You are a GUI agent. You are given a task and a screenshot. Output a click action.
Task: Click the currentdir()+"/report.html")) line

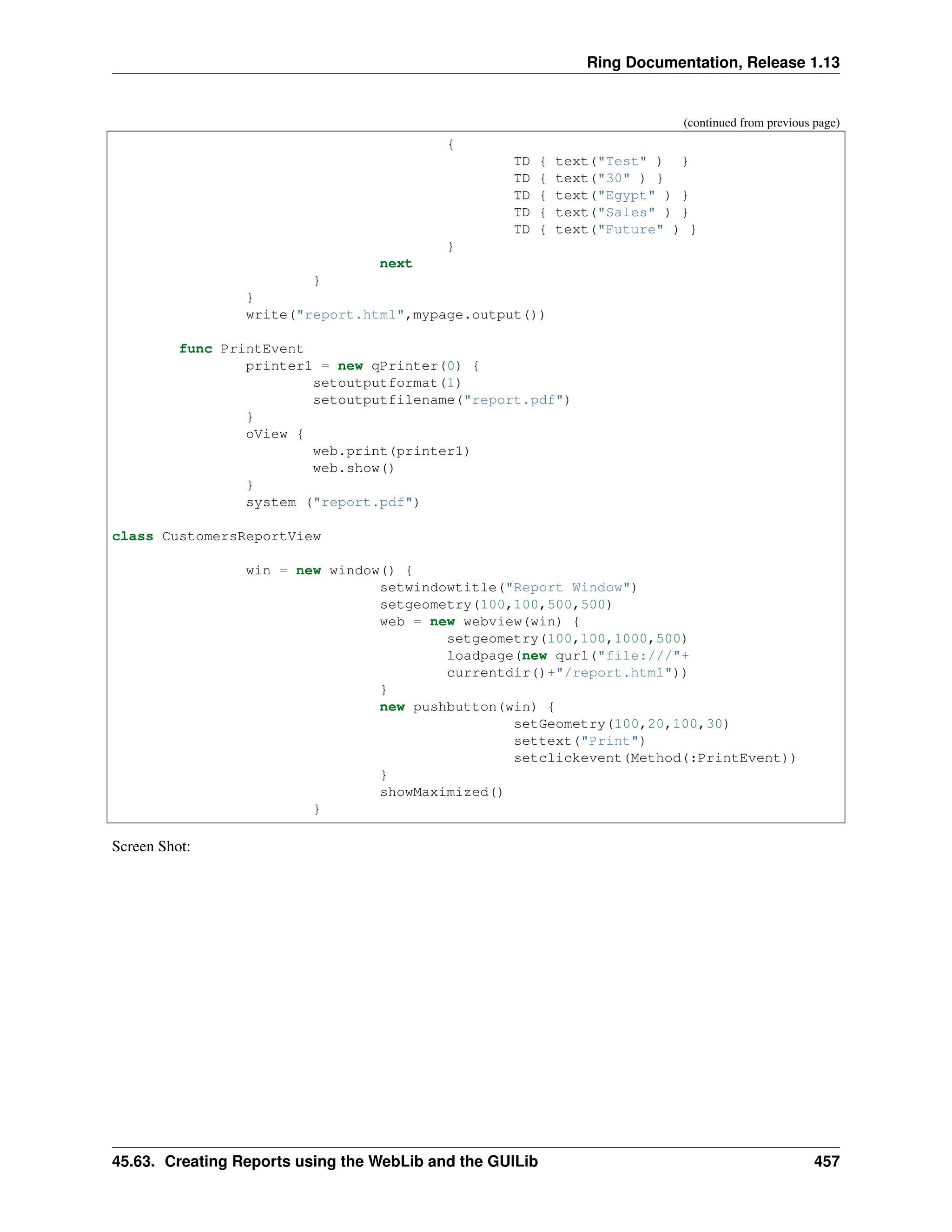[567, 672]
